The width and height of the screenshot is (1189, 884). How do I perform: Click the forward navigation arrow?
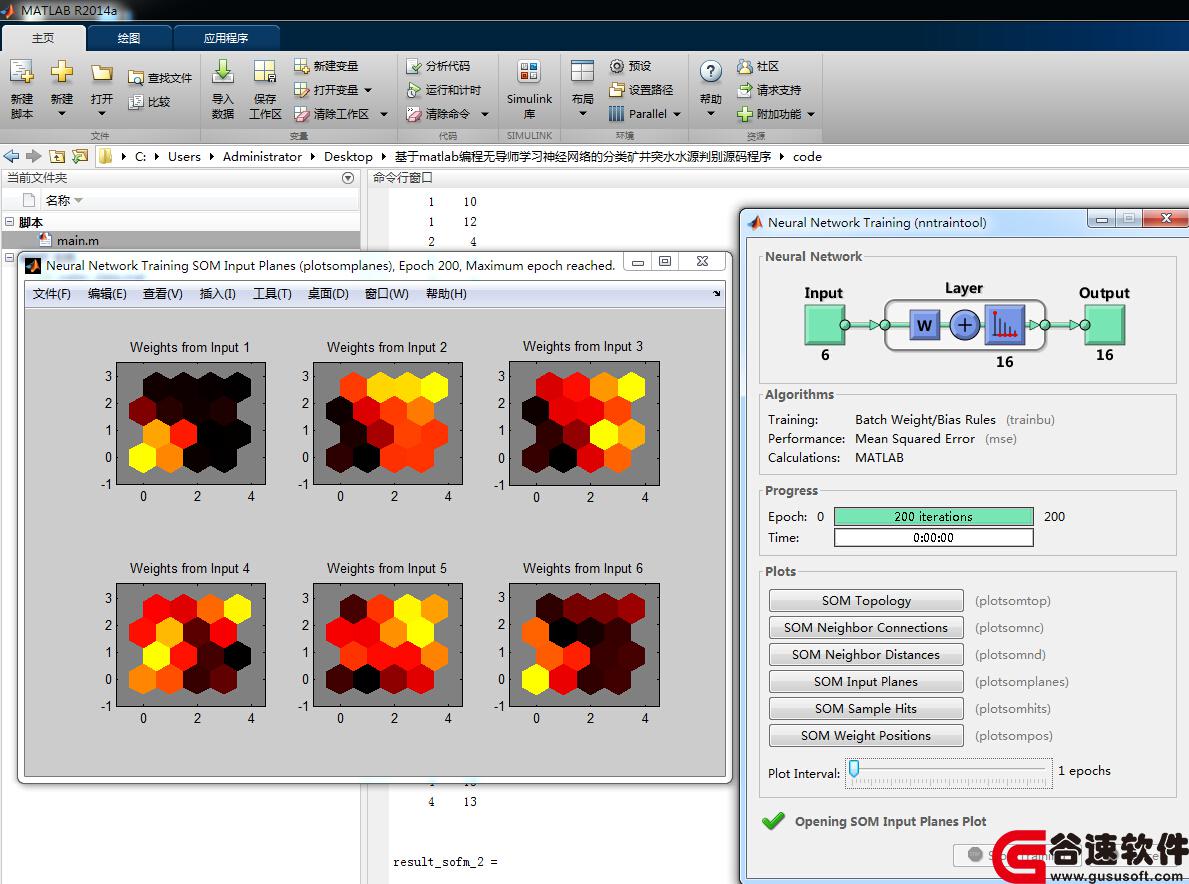click(x=33, y=156)
